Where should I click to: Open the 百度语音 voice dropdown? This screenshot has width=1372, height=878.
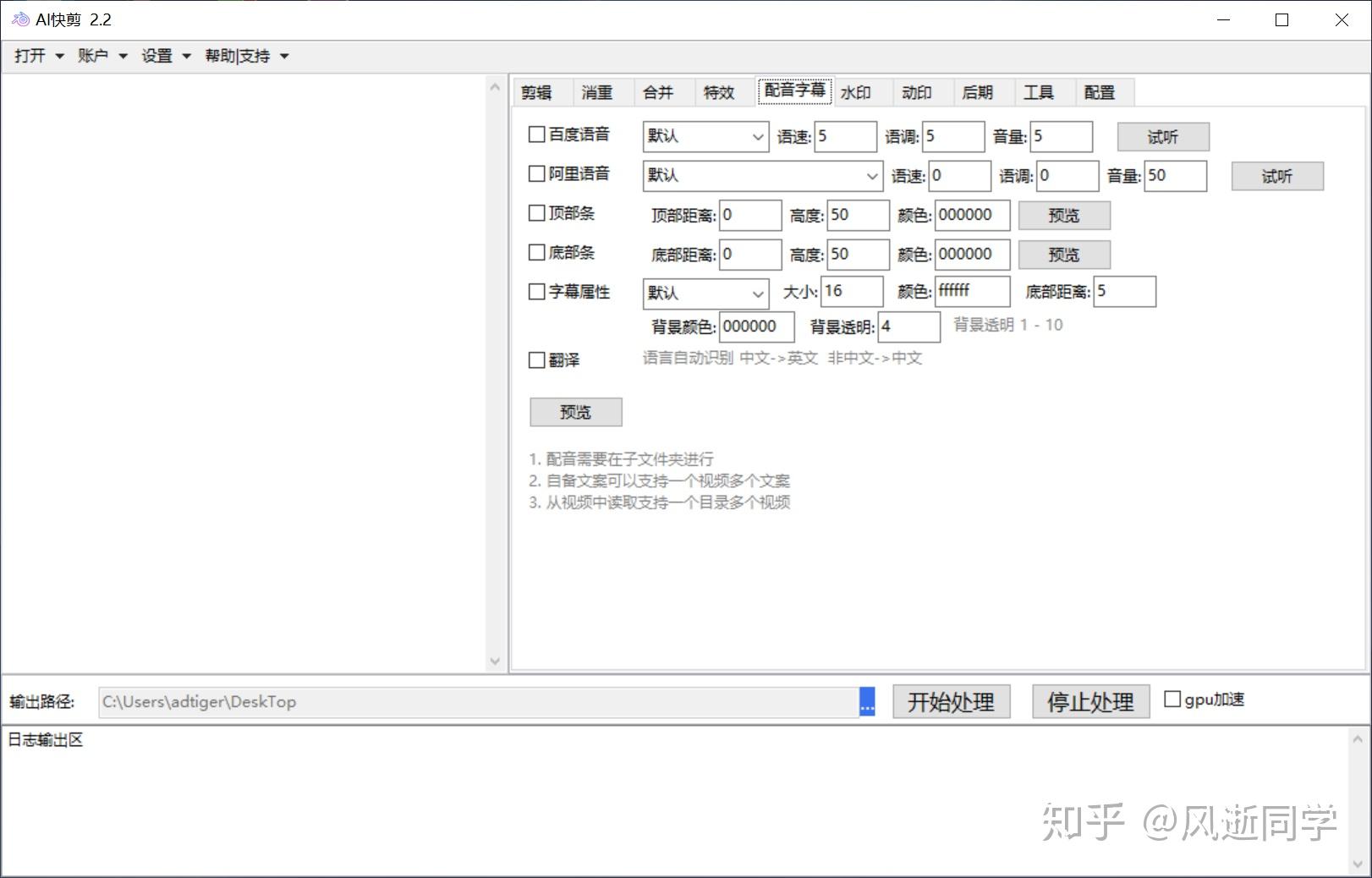click(705, 136)
